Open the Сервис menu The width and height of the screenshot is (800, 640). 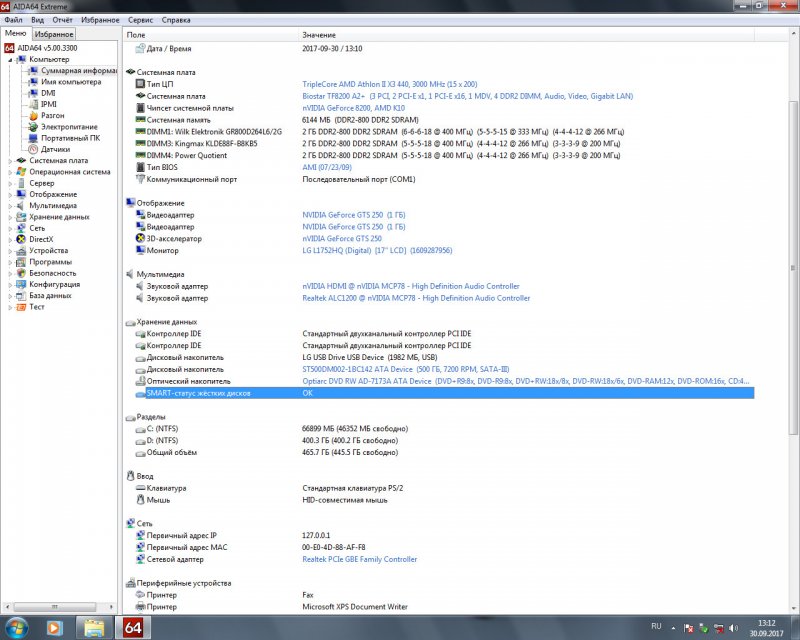tap(141, 20)
